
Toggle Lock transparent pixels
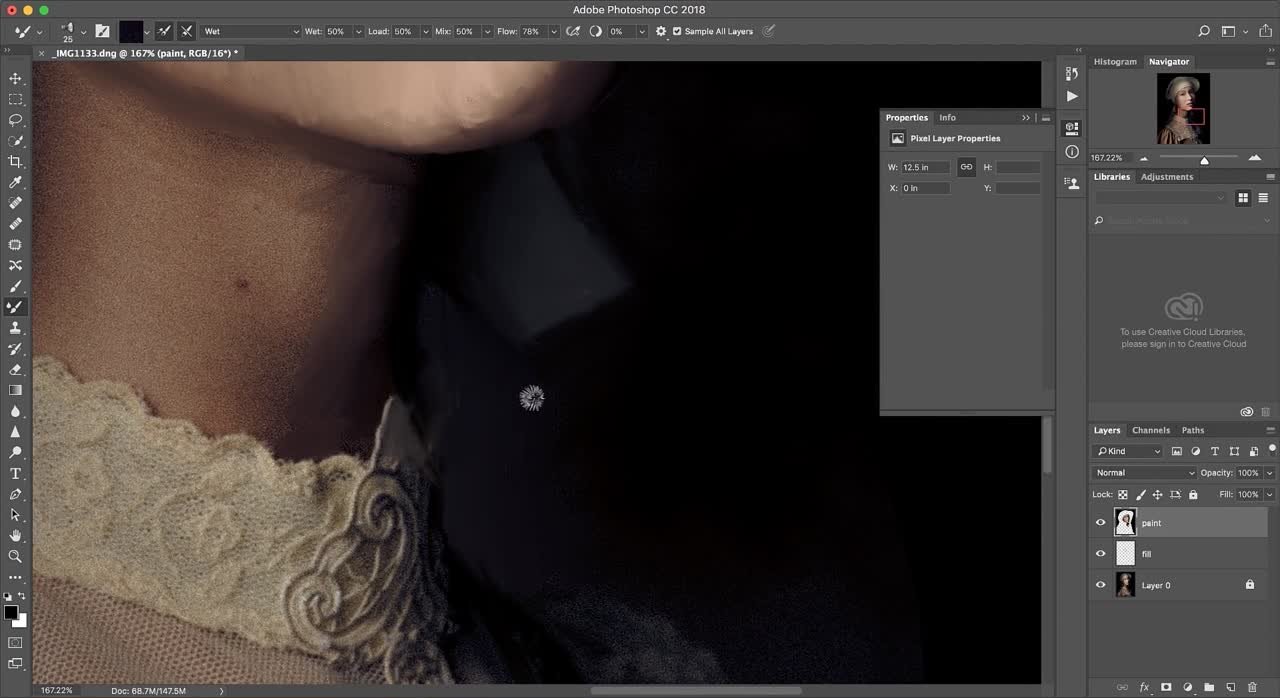pos(1123,494)
